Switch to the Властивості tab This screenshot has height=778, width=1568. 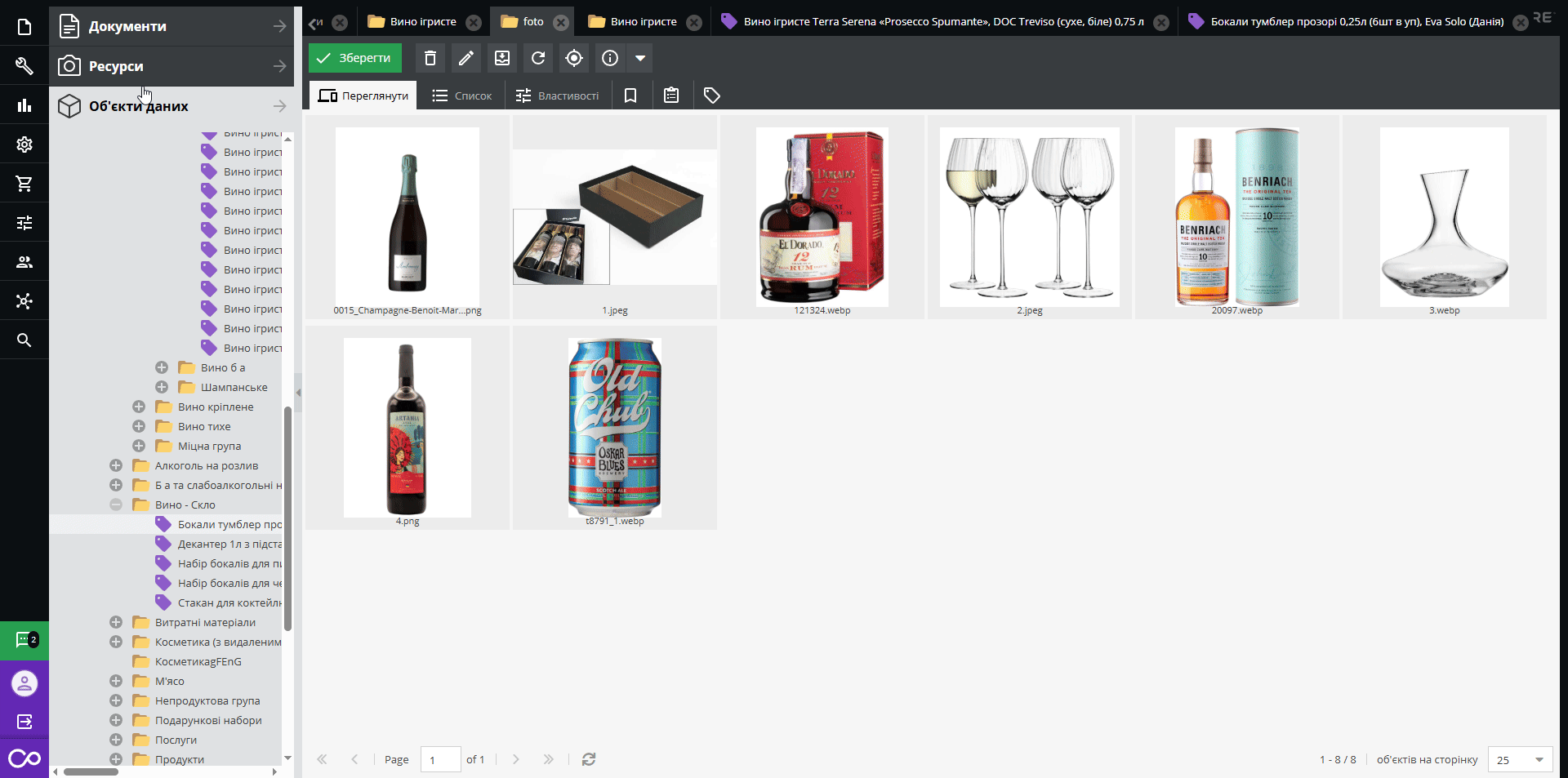(x=558, y=96)
